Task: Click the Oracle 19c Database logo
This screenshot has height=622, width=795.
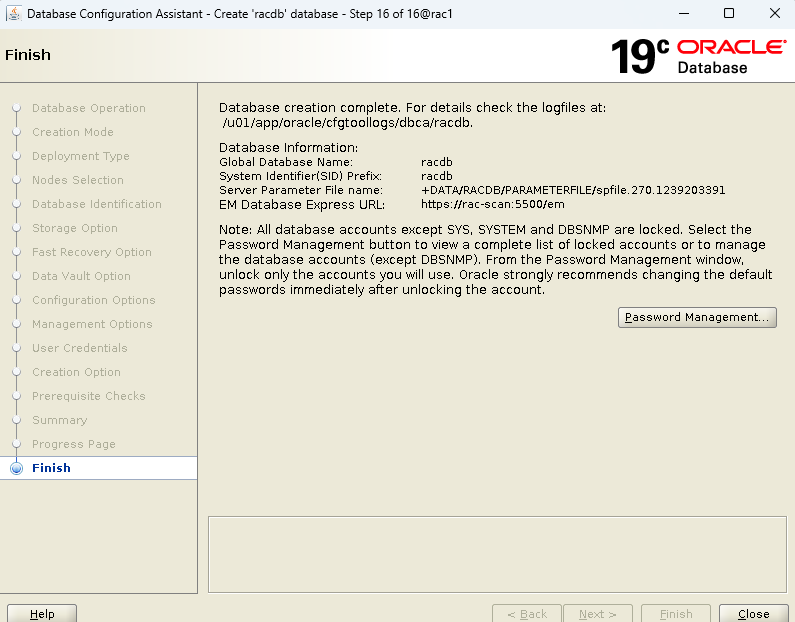Action: (699, 57)
